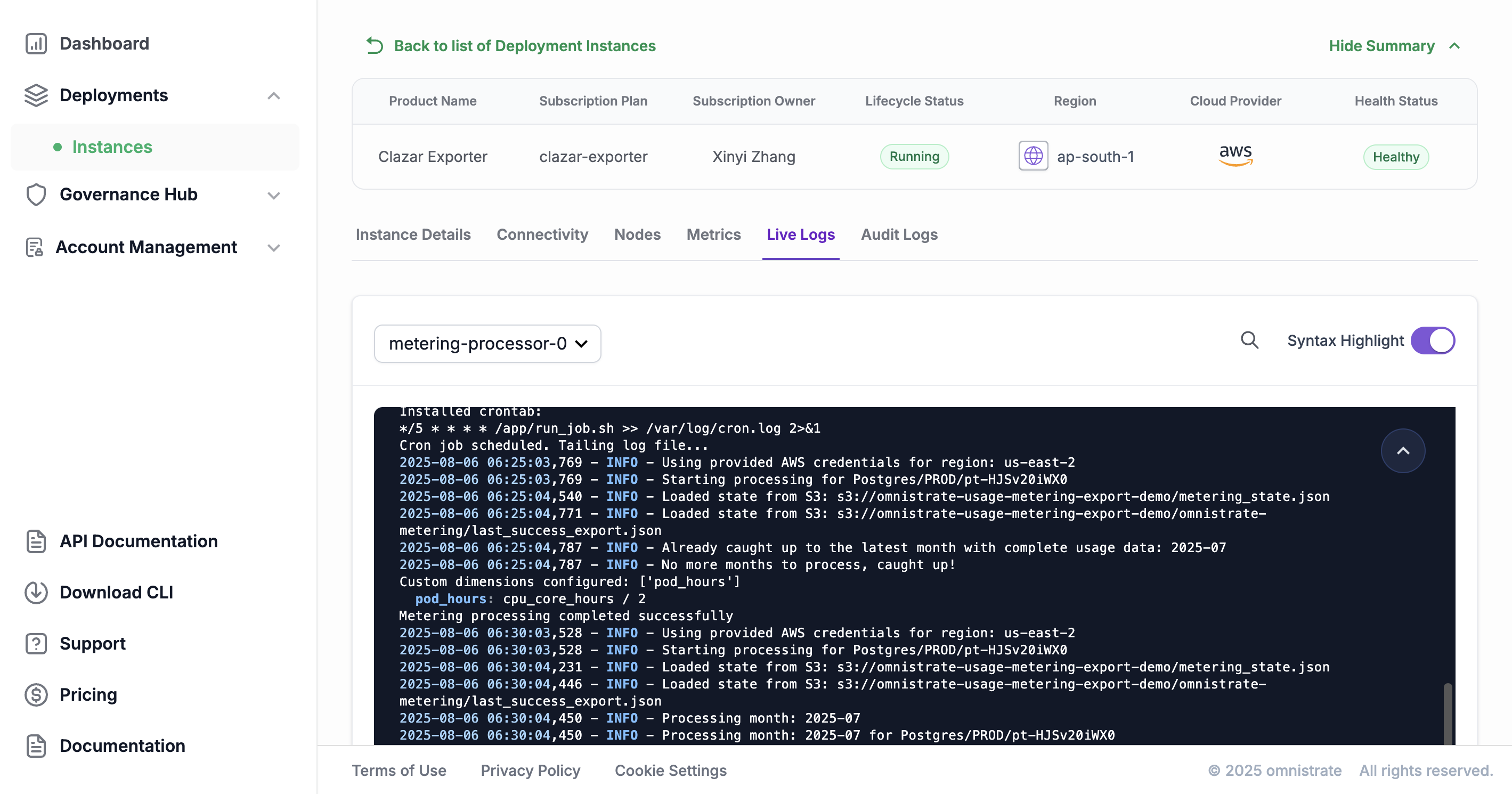Open Account Management in sidebar
Screen dimensions: 1512x794
tap(146, 247)
